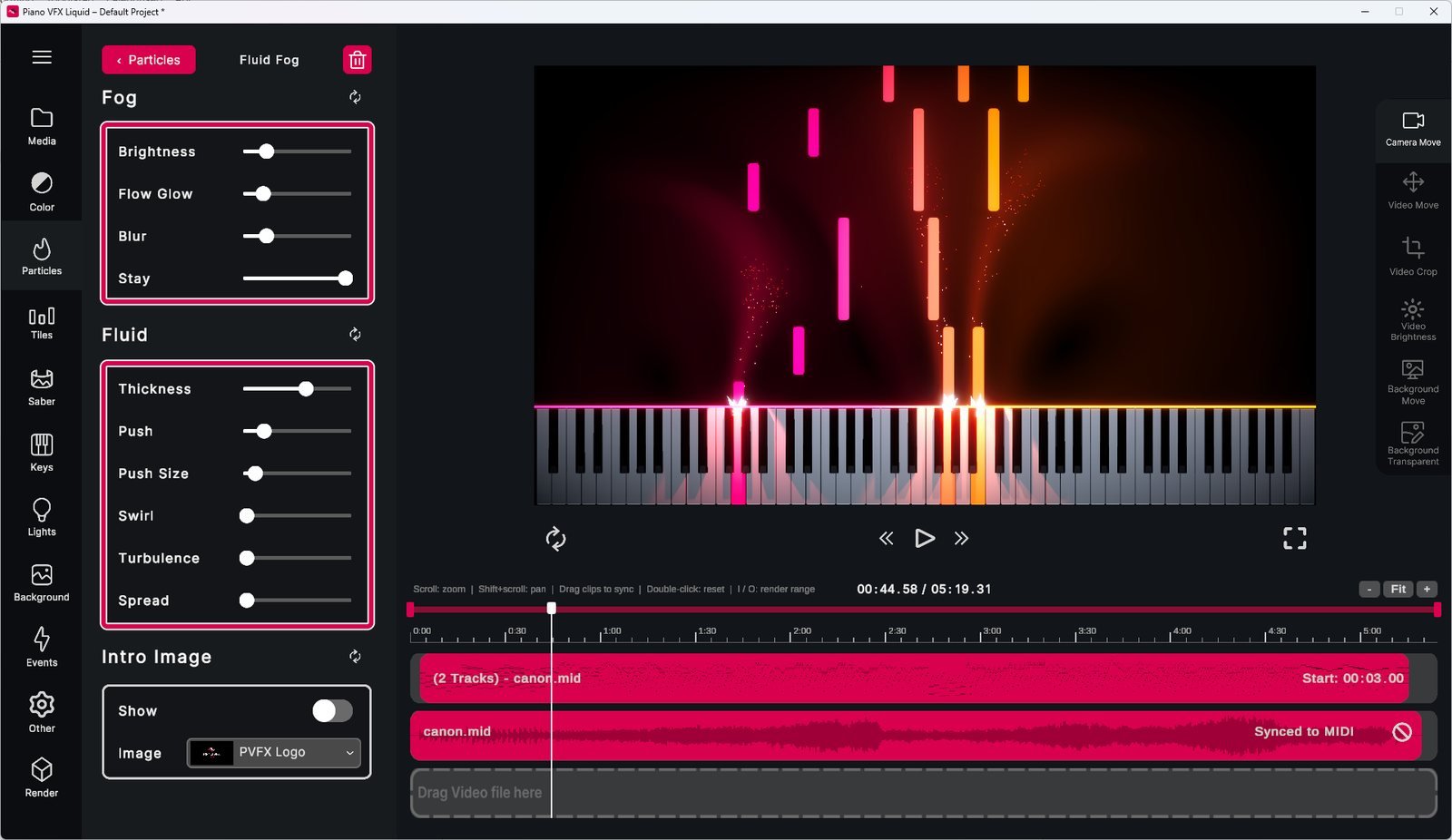The image size is (1452, 840).
Task: Open the hamburger menu
Action: [42, 57]
